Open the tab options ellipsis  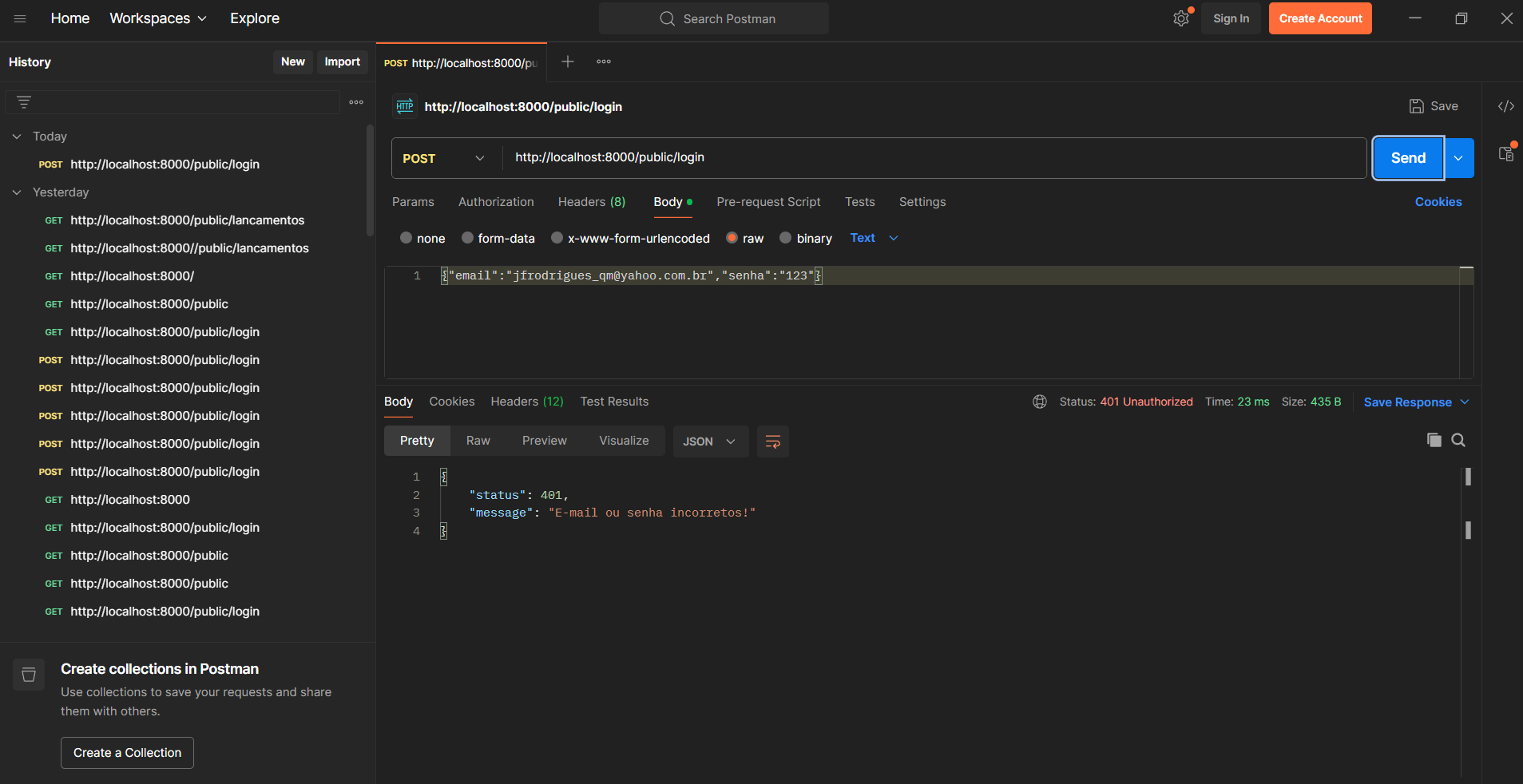(x=604, y=61)
